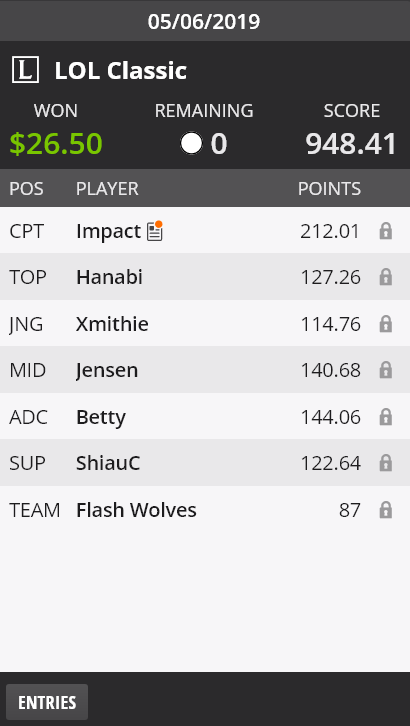
Task: Open the ENTRIES button
Action: (x=47, y=702)
